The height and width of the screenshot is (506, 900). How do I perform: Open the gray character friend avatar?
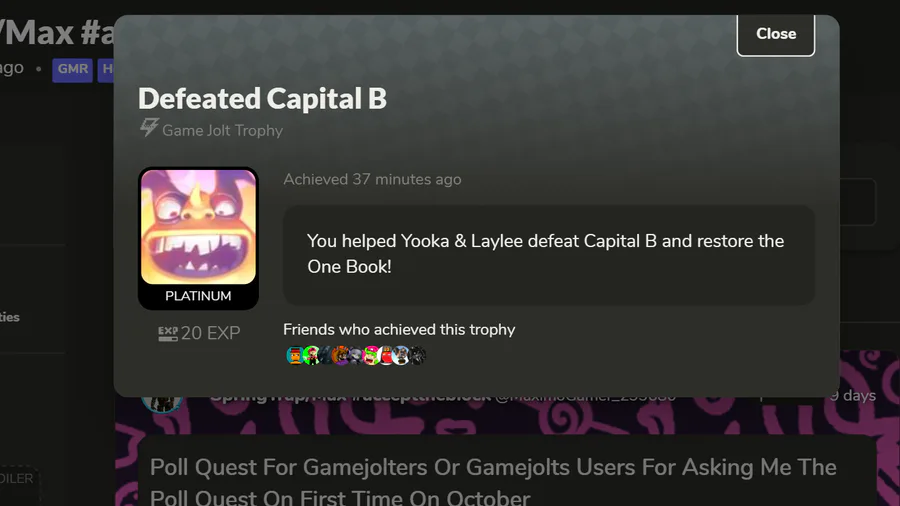[x=356, y=355]
